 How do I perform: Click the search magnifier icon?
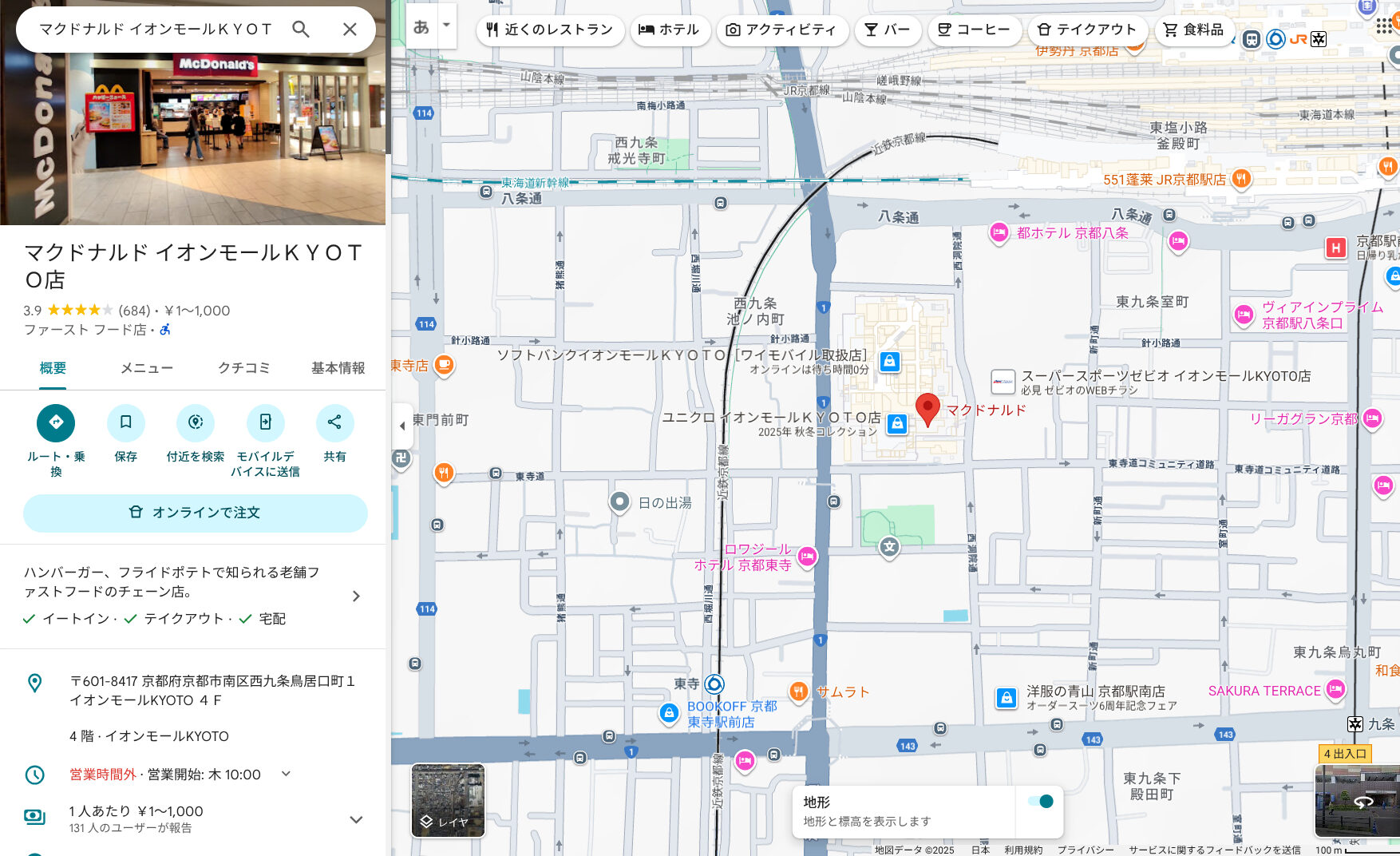tap(301, 30)
